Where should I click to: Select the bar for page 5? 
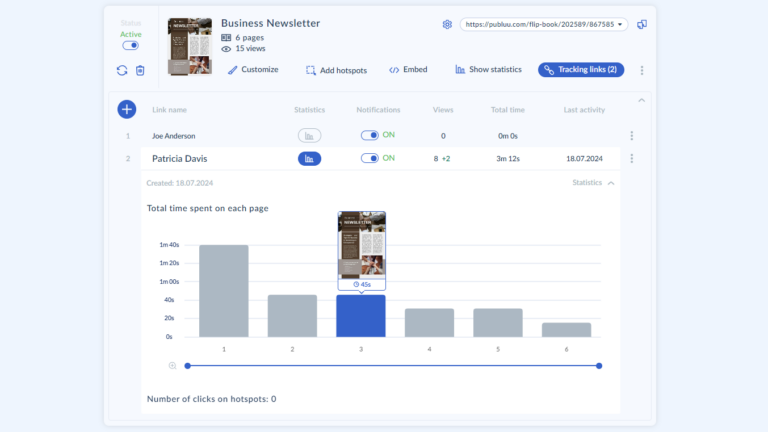[498, 323]
